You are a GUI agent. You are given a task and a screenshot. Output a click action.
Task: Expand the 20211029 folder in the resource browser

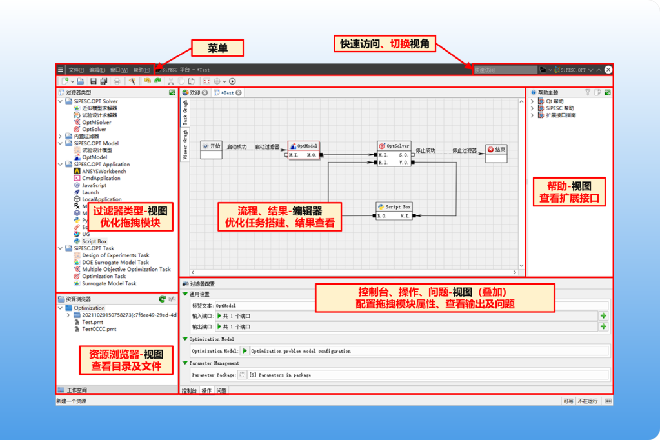pyautogui.click(x=68, y=315)
